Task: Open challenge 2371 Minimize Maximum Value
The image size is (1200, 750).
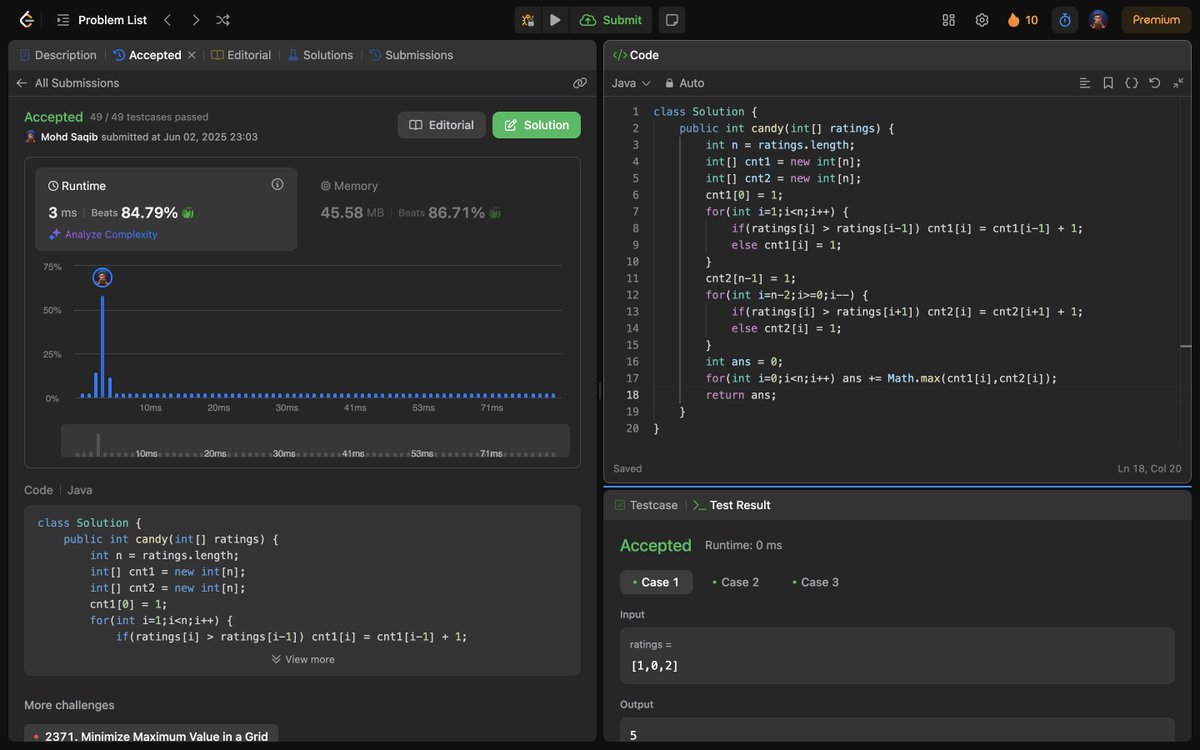Action: [151, 737]
